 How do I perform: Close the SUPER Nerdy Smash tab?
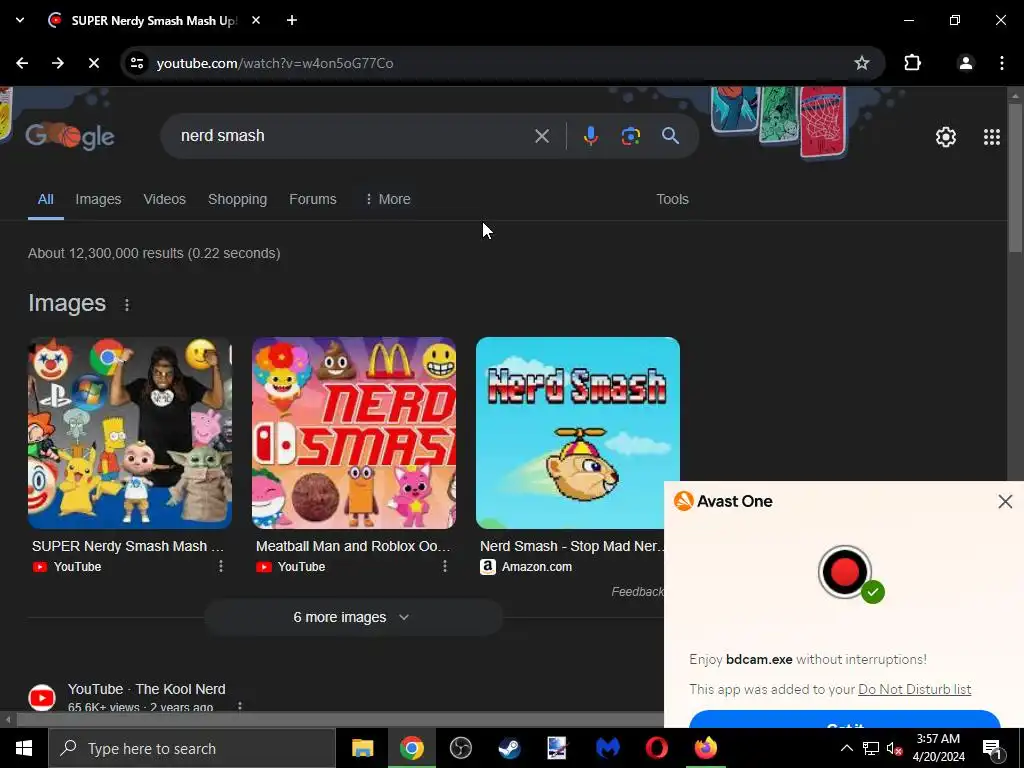point(256,20)
